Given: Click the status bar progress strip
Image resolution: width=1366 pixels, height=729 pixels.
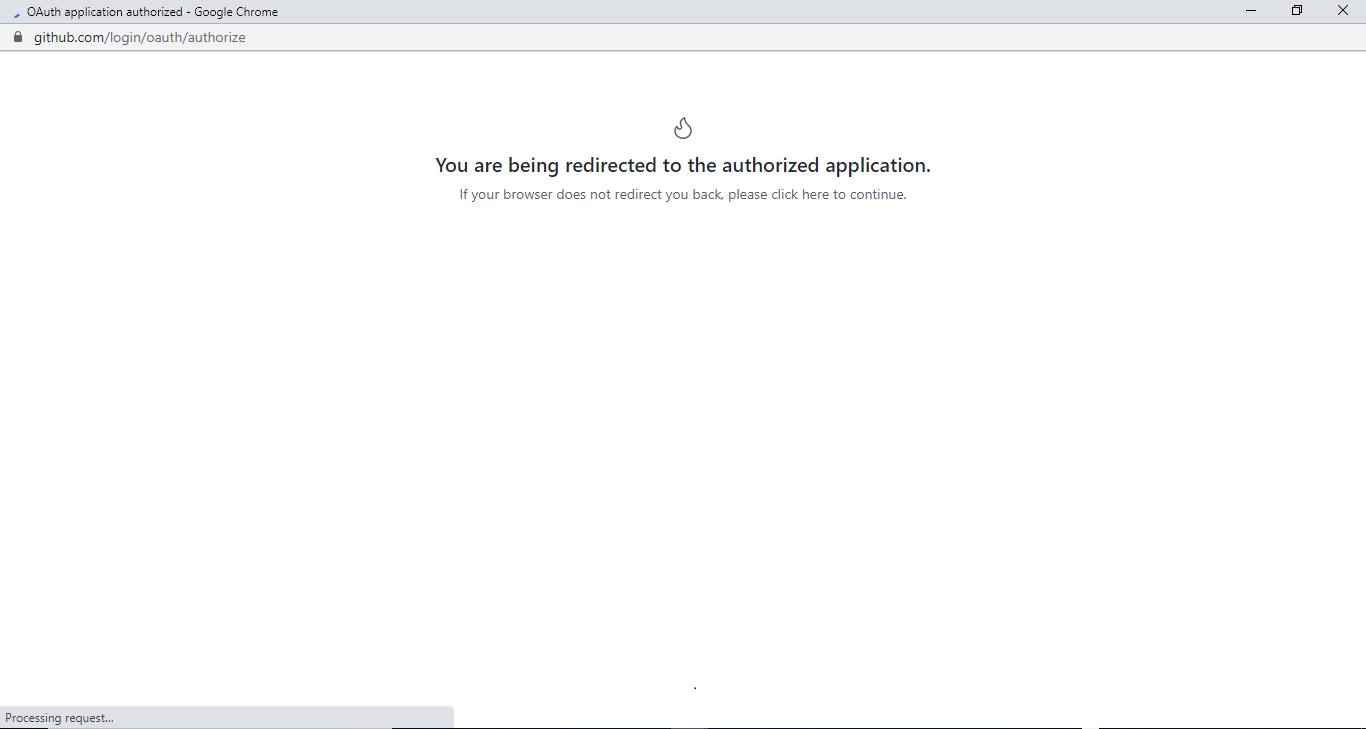Looking at the screenshot, I should point(226,717).
